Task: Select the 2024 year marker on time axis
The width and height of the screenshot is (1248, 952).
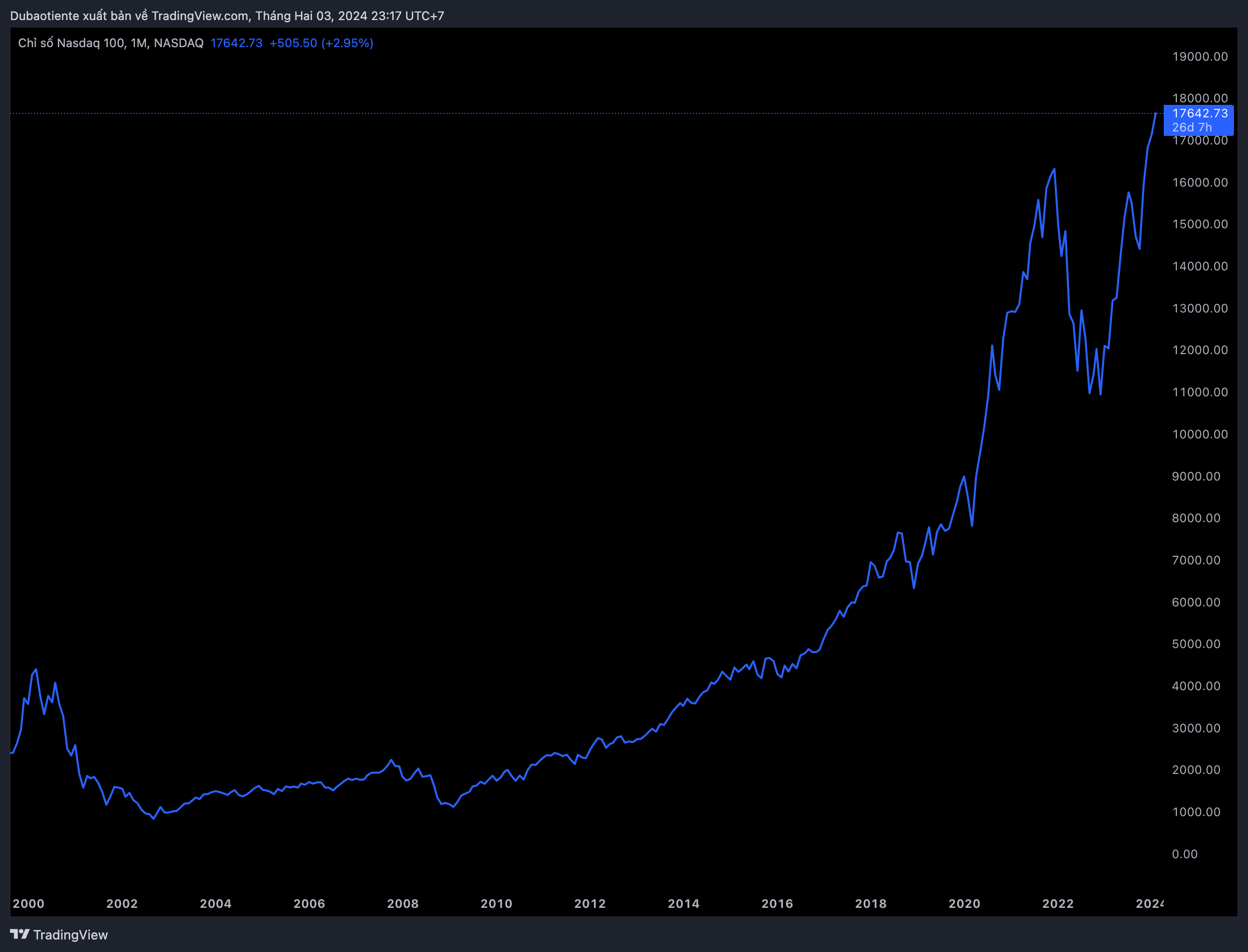Action: 1149,904
